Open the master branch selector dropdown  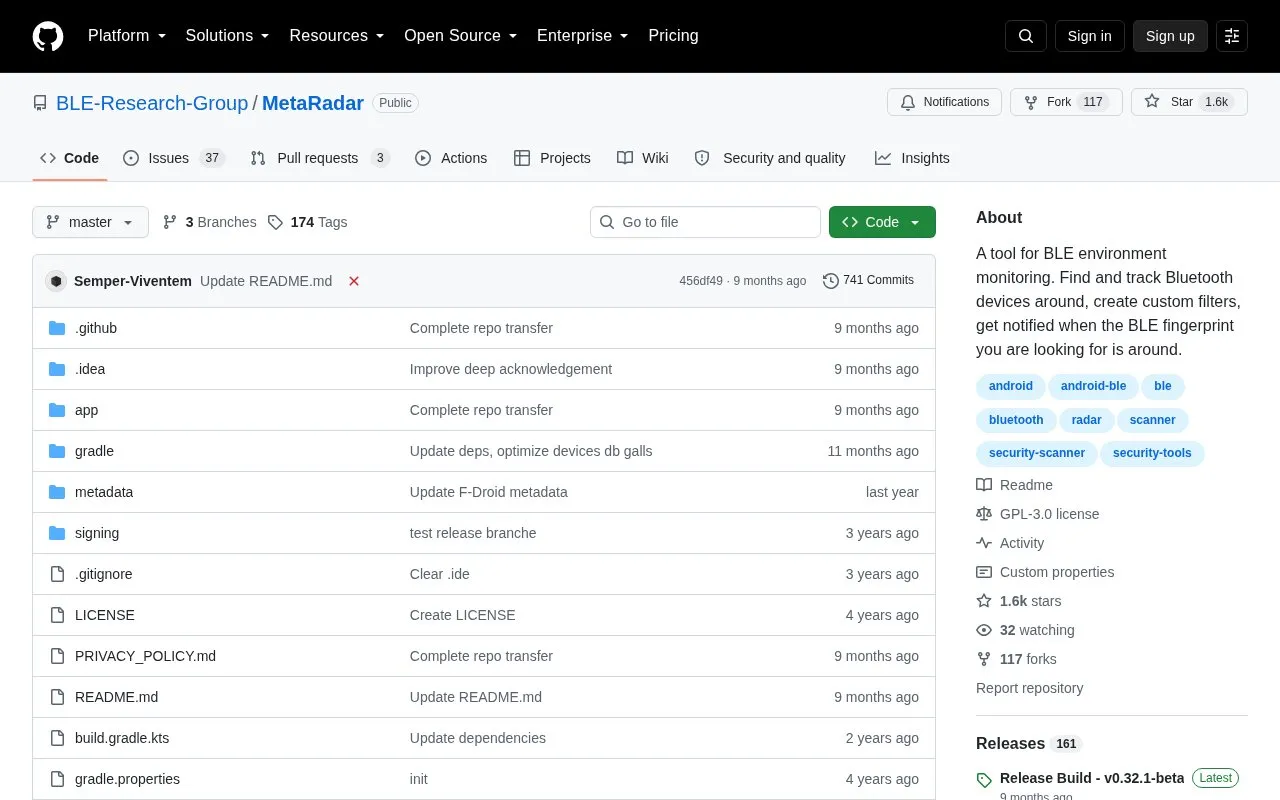click(x=91, y=222)
